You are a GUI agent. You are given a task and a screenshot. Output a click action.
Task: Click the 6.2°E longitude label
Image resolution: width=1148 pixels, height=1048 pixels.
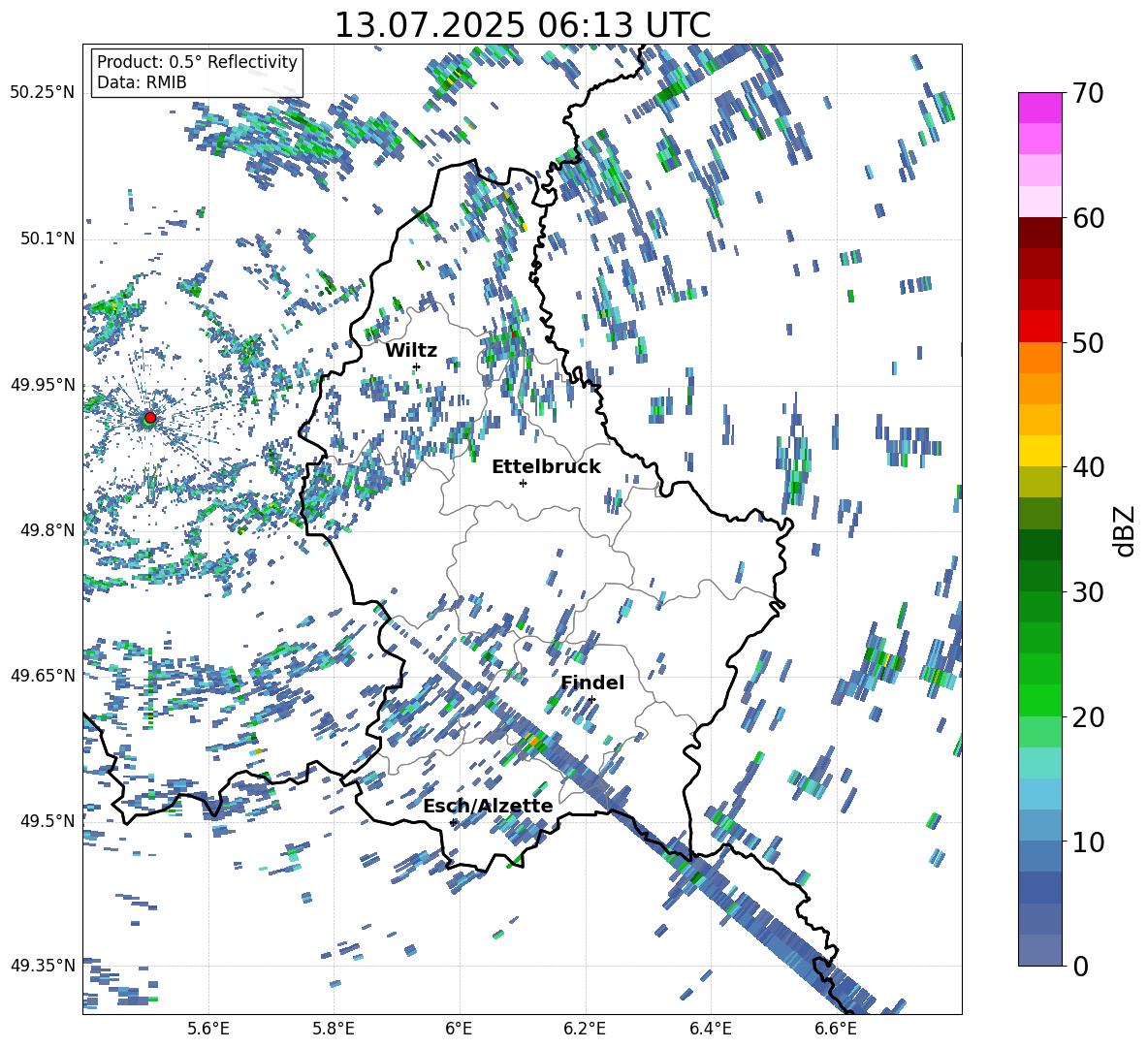[x=585, y=1029]
